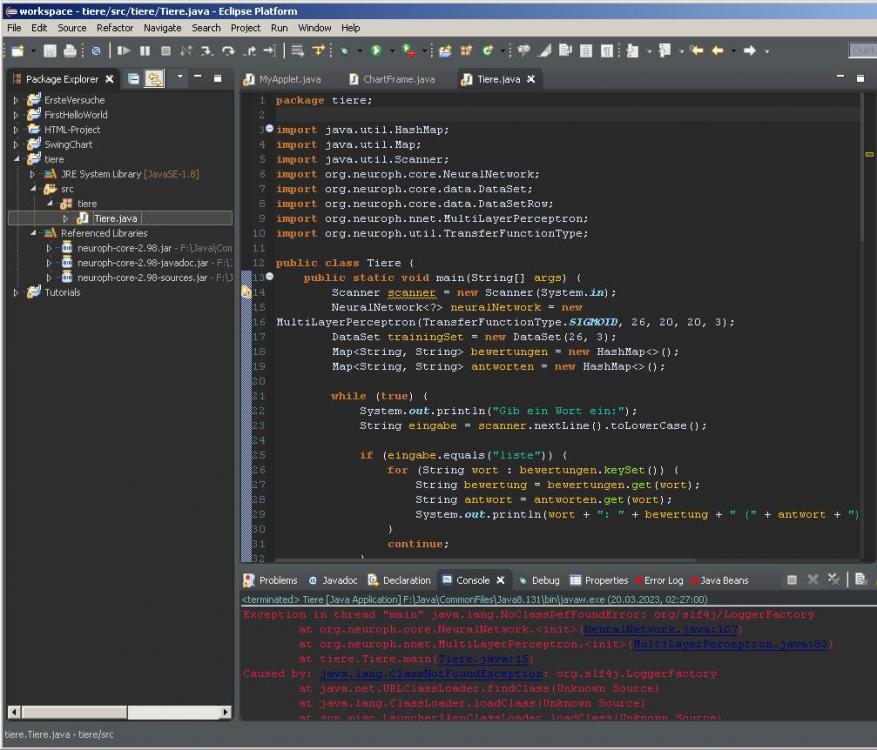The image size is (877, 750).
Task: Clear the Console with the clear icon
Action: pos(860,579)
